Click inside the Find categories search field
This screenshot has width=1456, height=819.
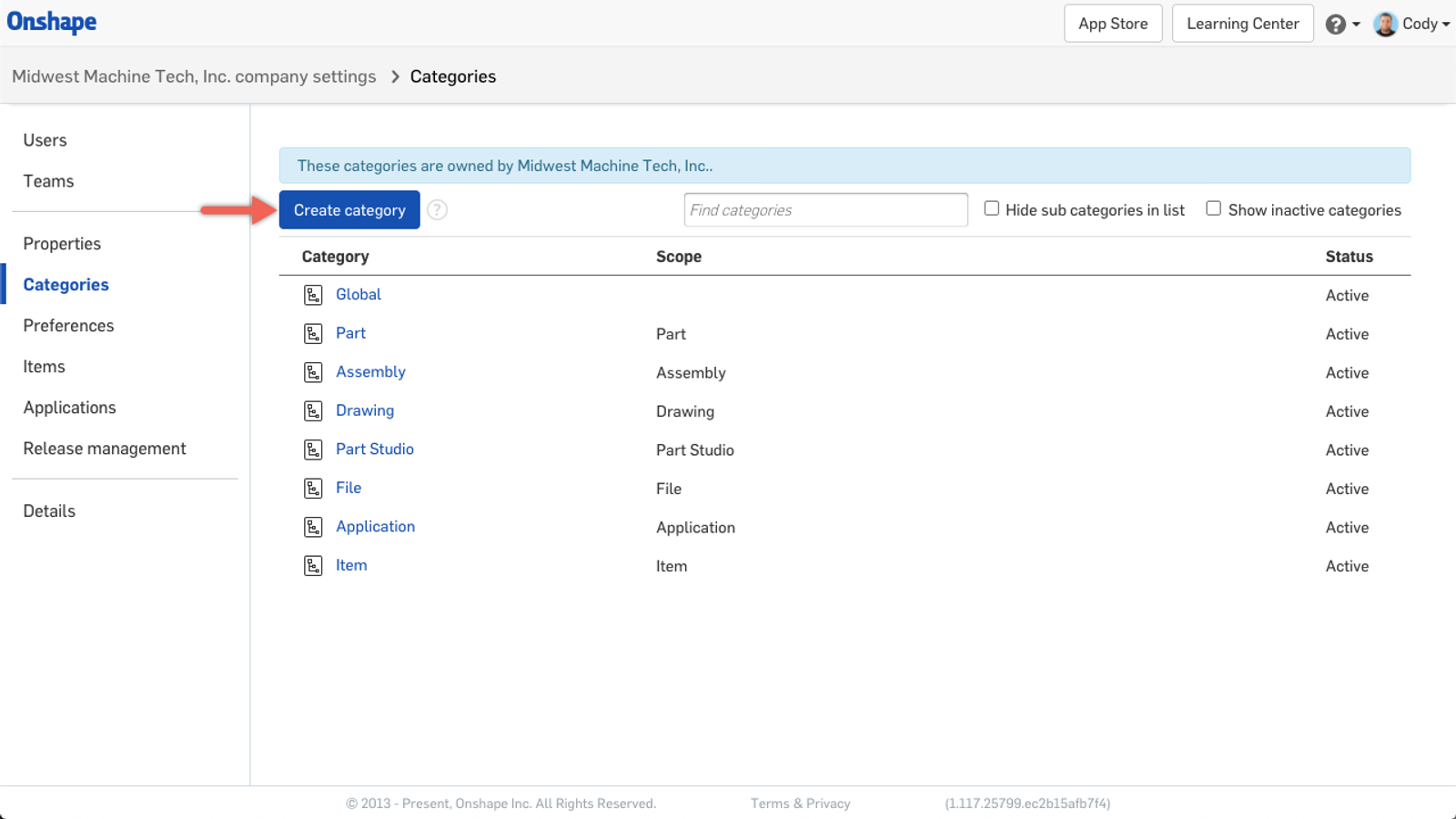[x=824, y=209]
